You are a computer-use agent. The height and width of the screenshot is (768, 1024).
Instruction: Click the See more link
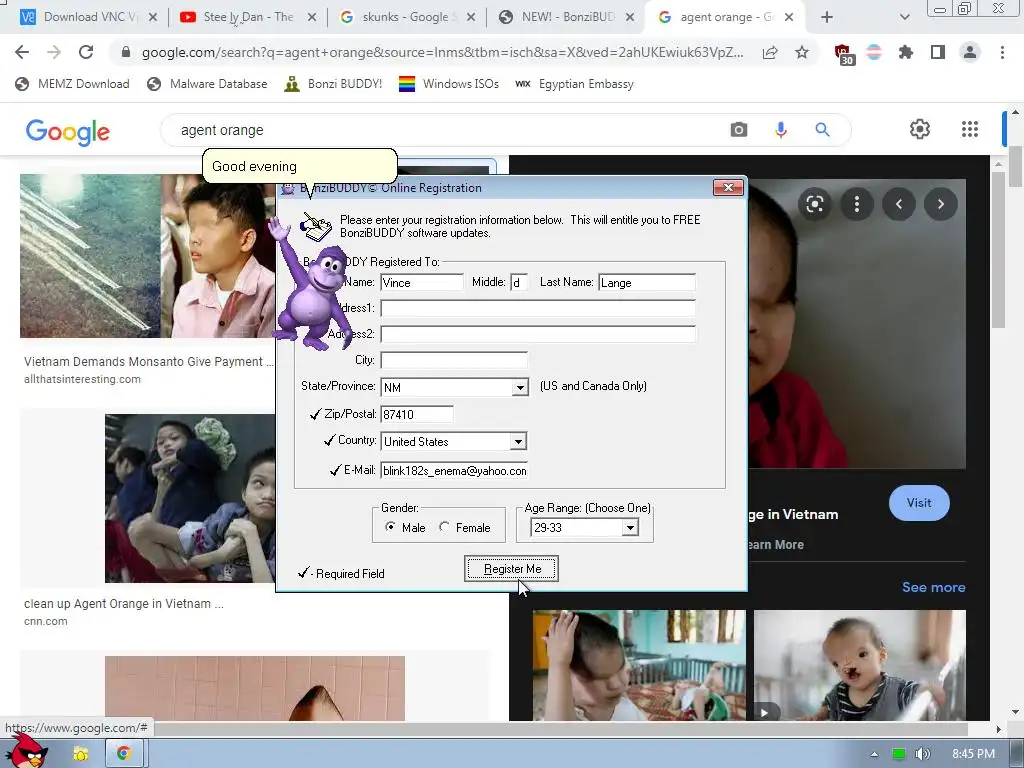click(933, 587)
